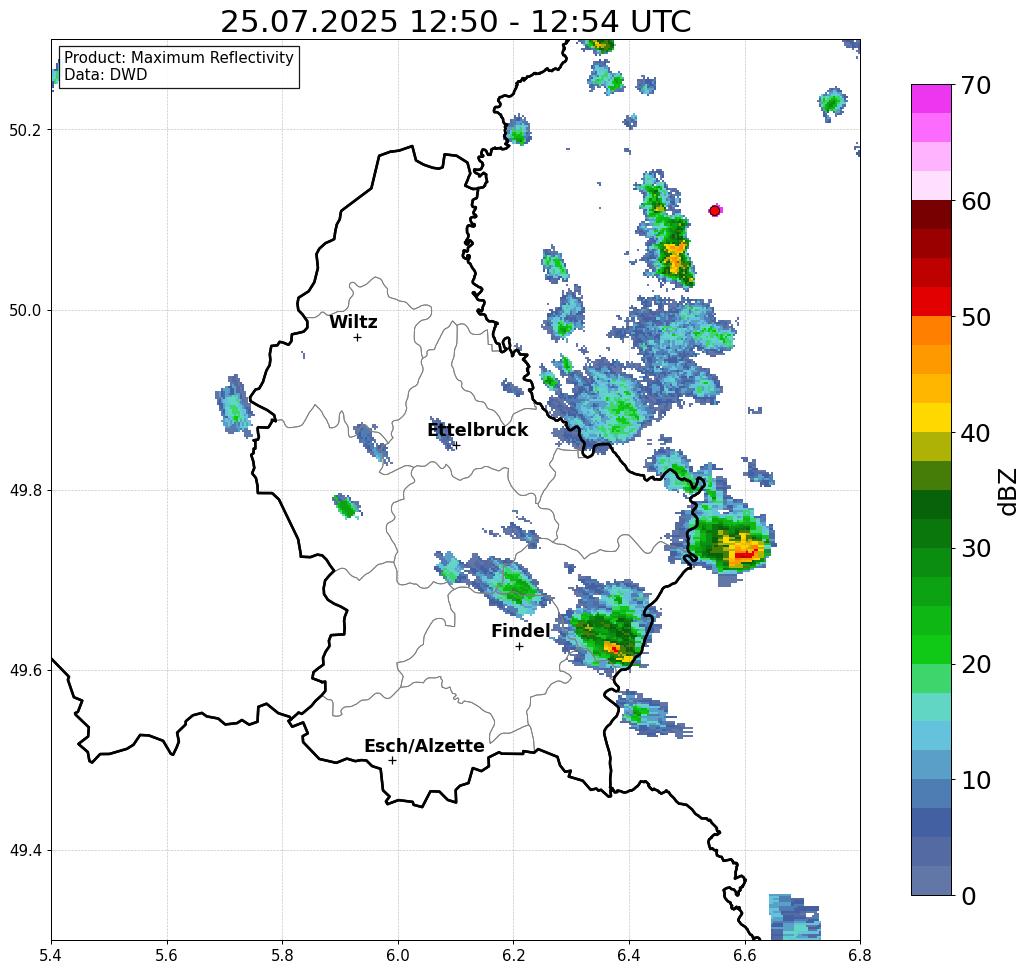The image size is (1029, 973).
Task: Click the colorbar tick label 20
Action: pos(976,664)
